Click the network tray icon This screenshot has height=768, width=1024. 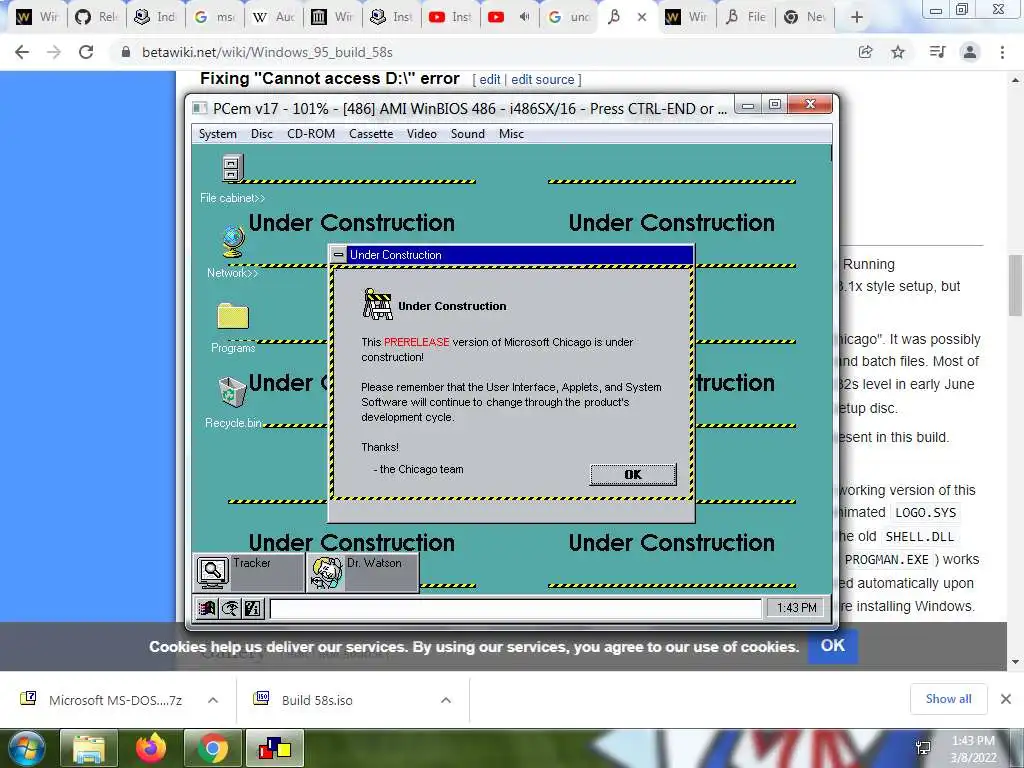coord(923,748)
